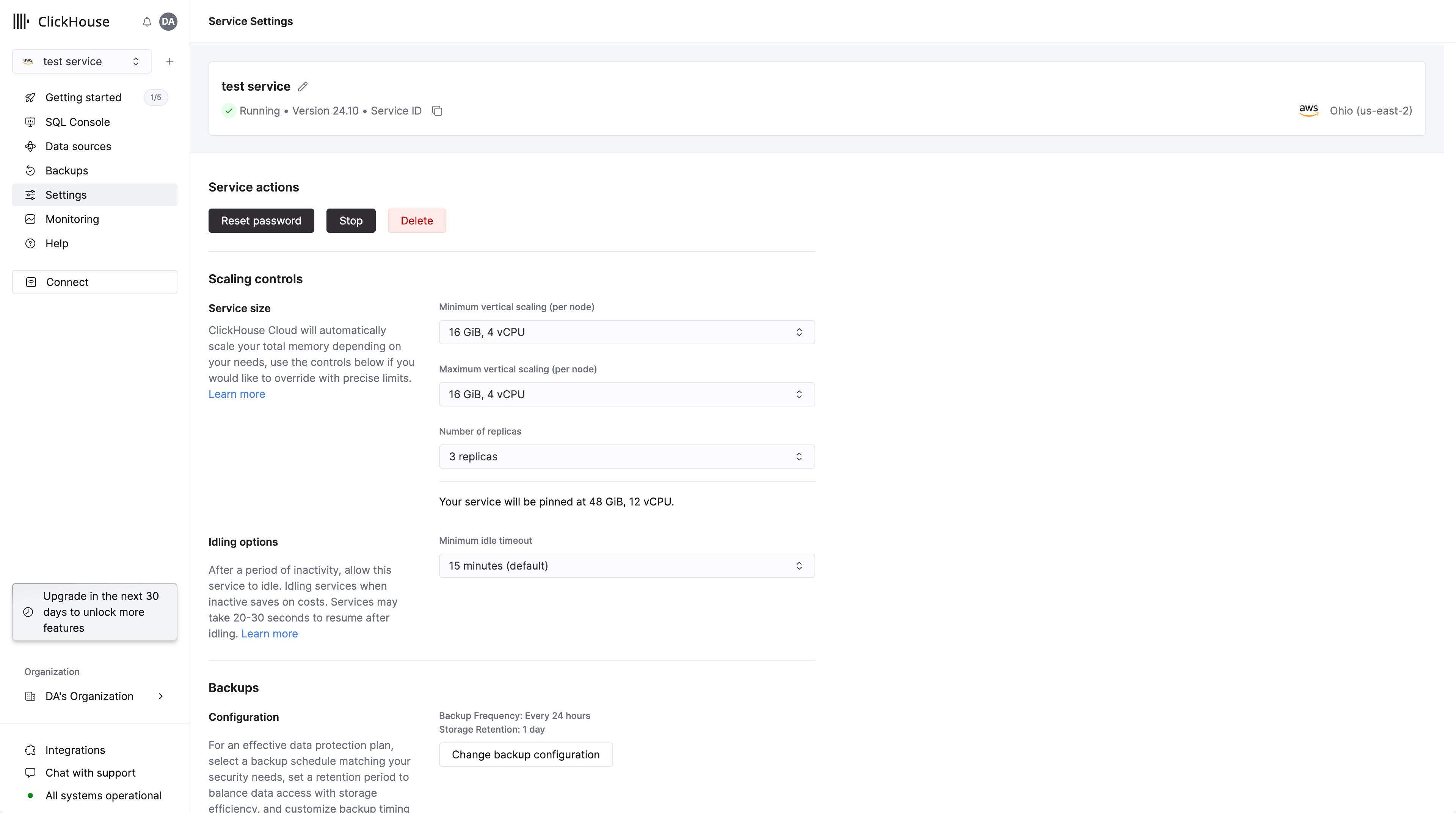Click the ClickHouse logo icon
Screen dimensions: 1456x813
(x=20, y=21)
